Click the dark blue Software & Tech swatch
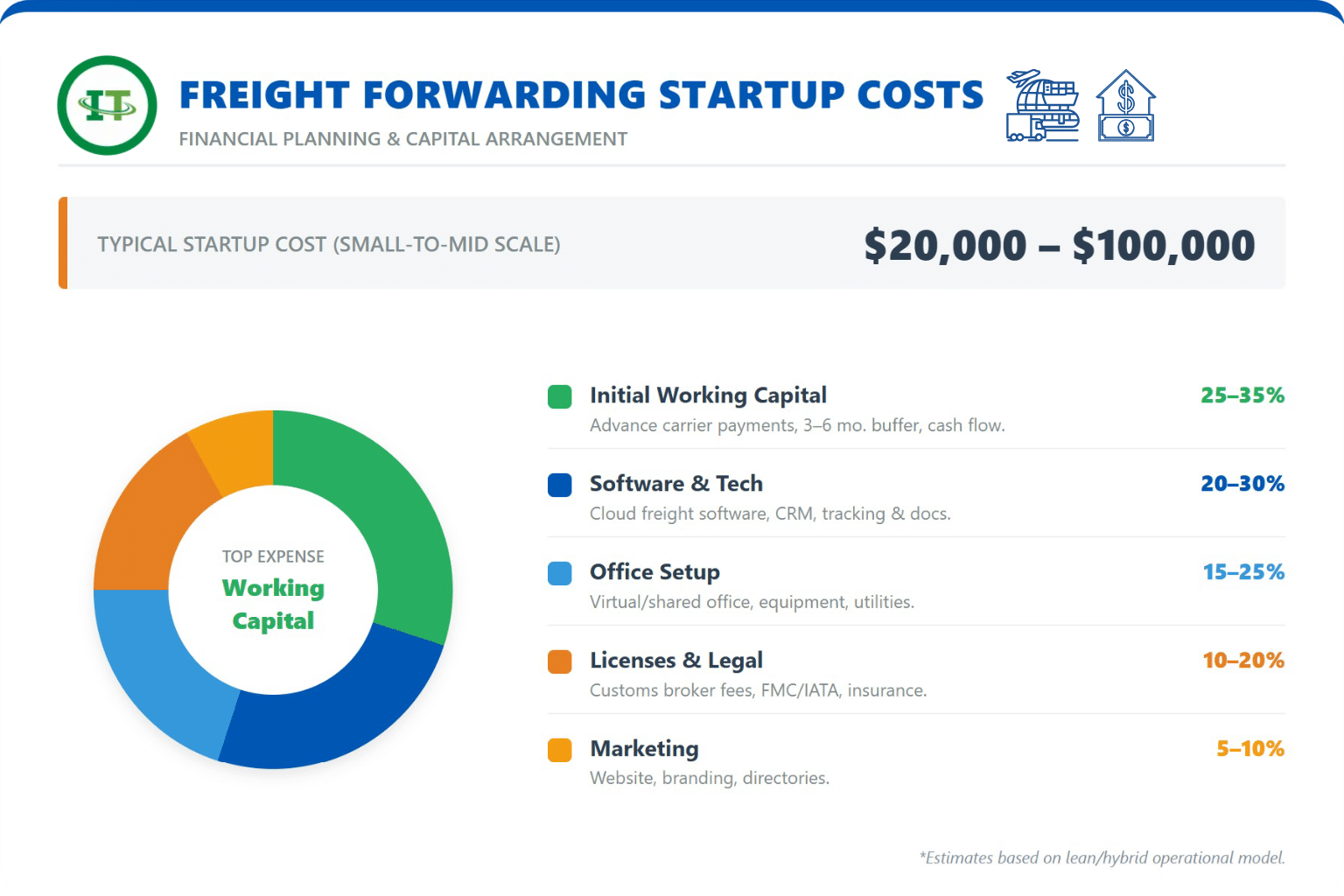Image resolution: width=1344 pixels, height=896 pixels. (x=559, y=485)
